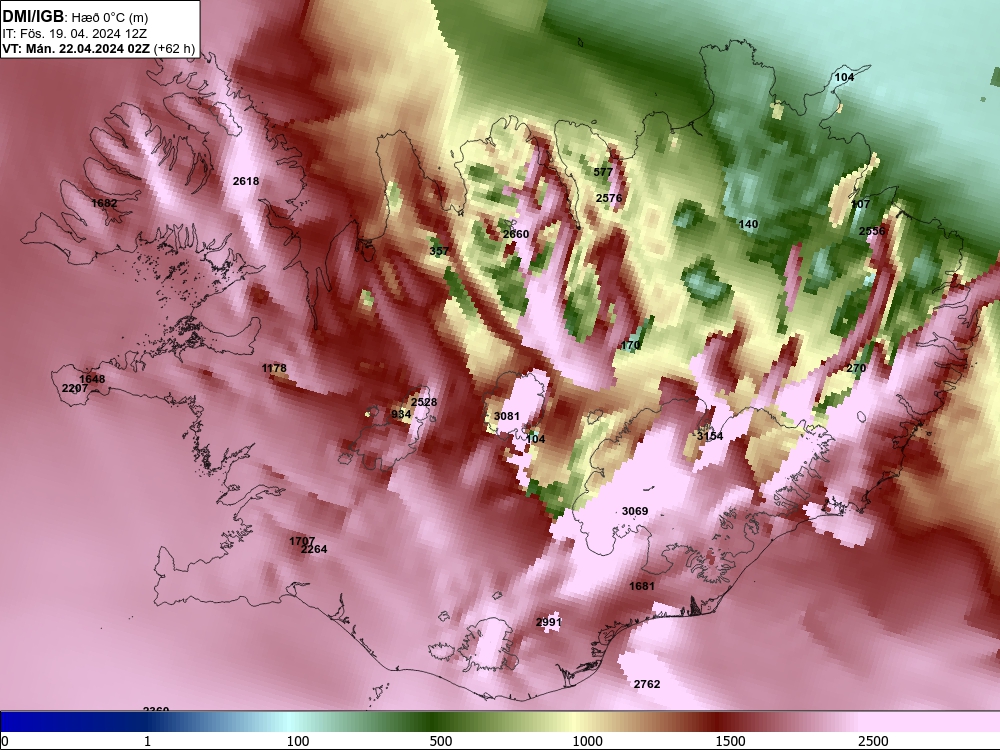This screenshot has height=750, width=1000.
Task: Click the map value 1178
Action: click(x=274, y=369)
